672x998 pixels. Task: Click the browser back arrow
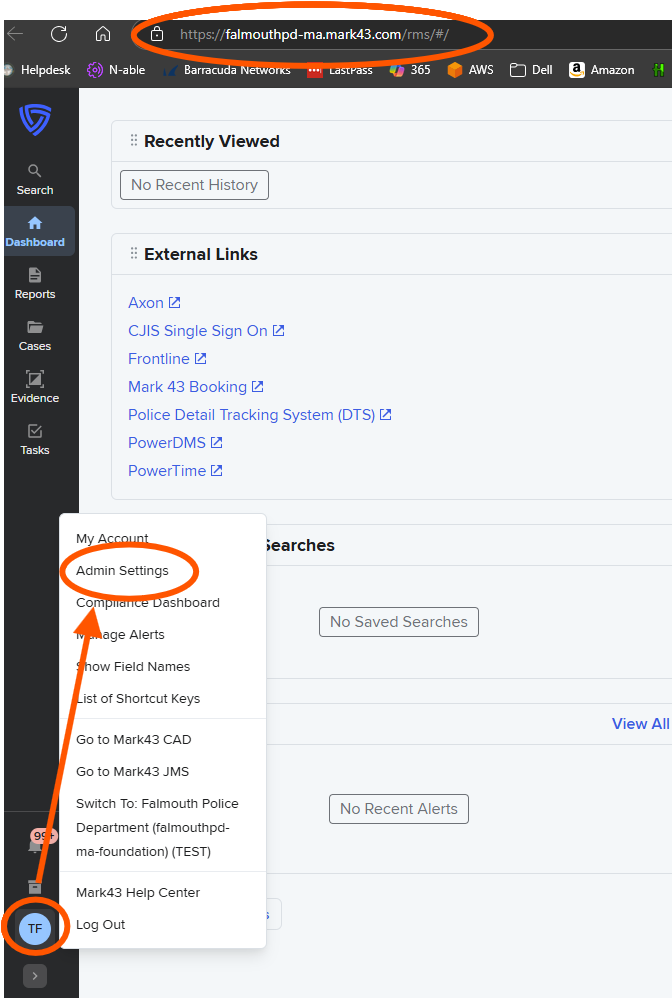[15, 34]
